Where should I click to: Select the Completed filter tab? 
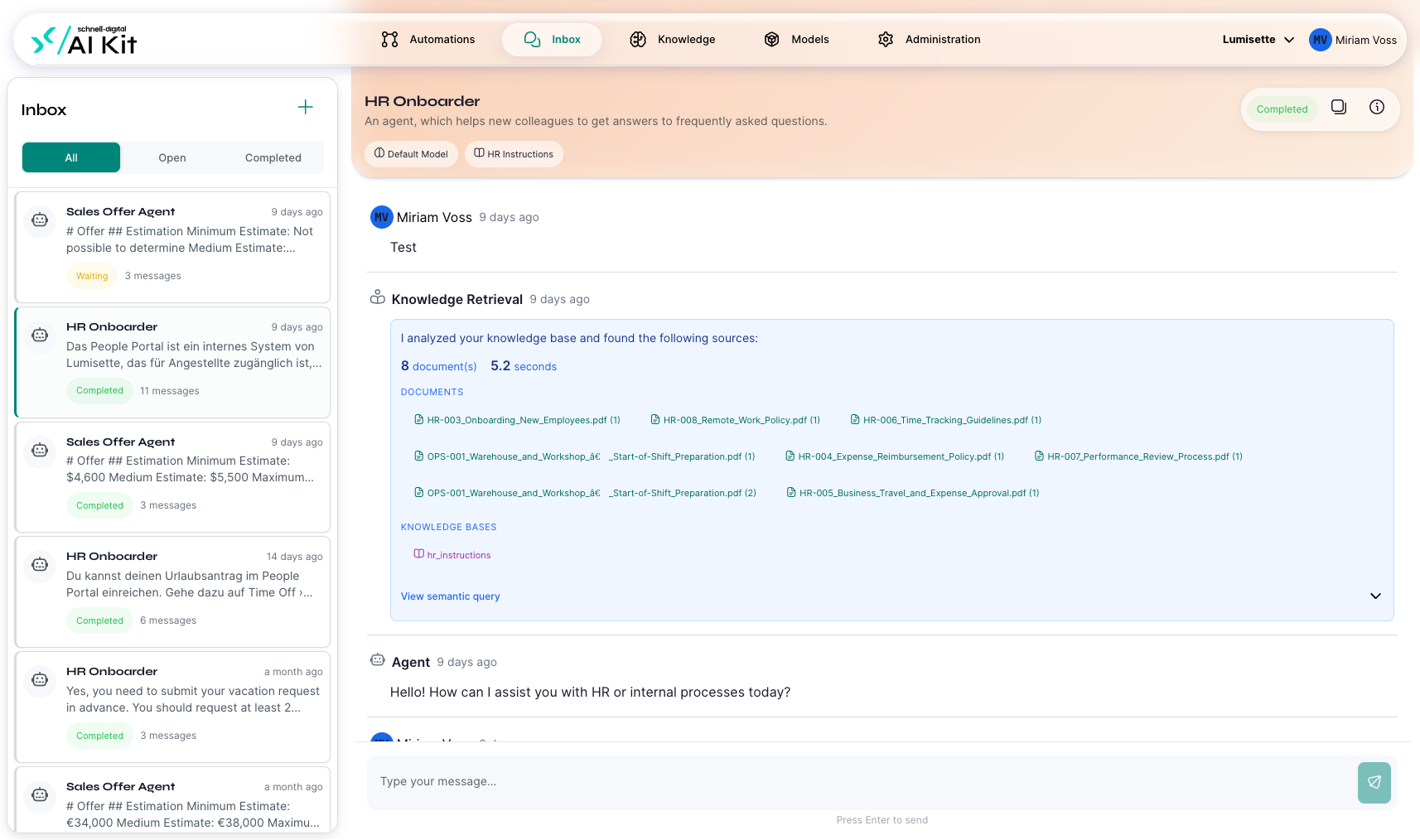273,157
